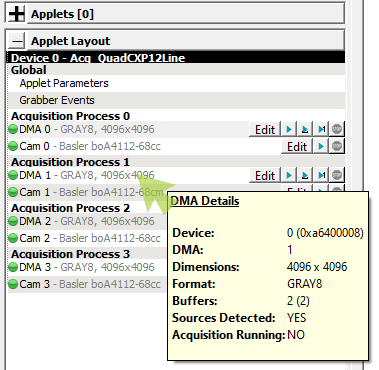Click the DMA Details tooltip title
The height and width of the screenshot is (370, 379).
pos(205,201)
